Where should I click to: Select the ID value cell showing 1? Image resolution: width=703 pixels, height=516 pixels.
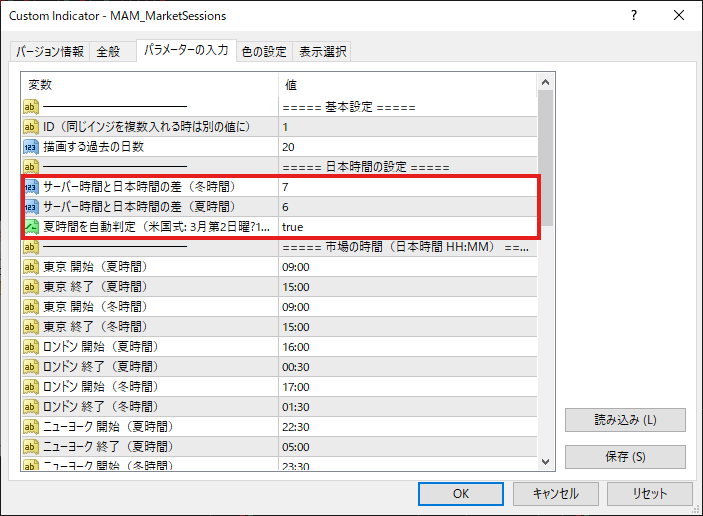click(408, 127)
